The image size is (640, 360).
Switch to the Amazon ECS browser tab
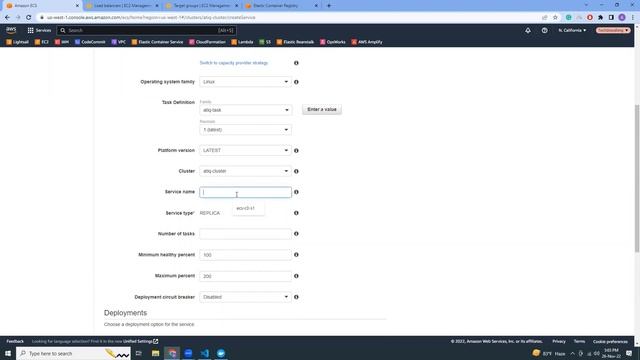pyautogui.click(x=41, y=6)
